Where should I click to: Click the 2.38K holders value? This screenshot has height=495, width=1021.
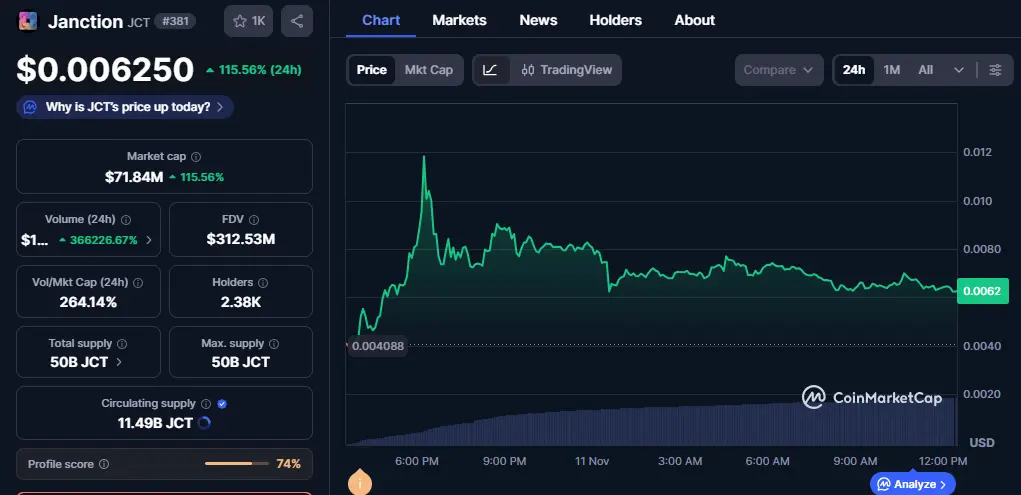point(241,302)
